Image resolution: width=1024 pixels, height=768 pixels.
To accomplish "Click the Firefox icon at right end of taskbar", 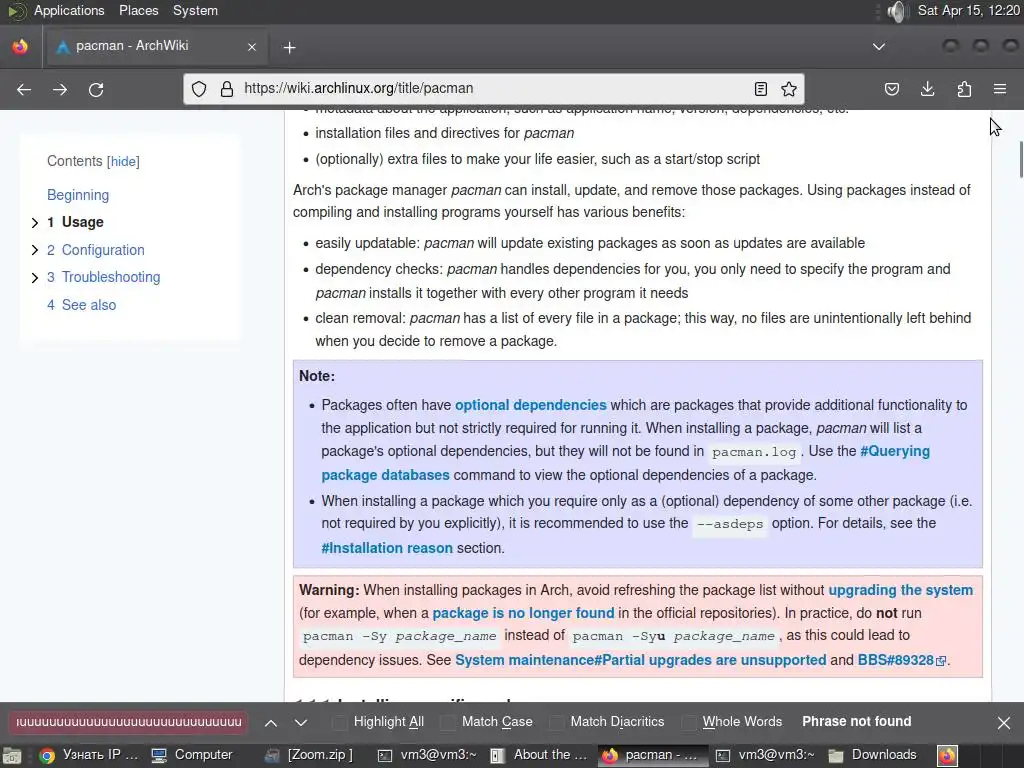I will (948, 755).
